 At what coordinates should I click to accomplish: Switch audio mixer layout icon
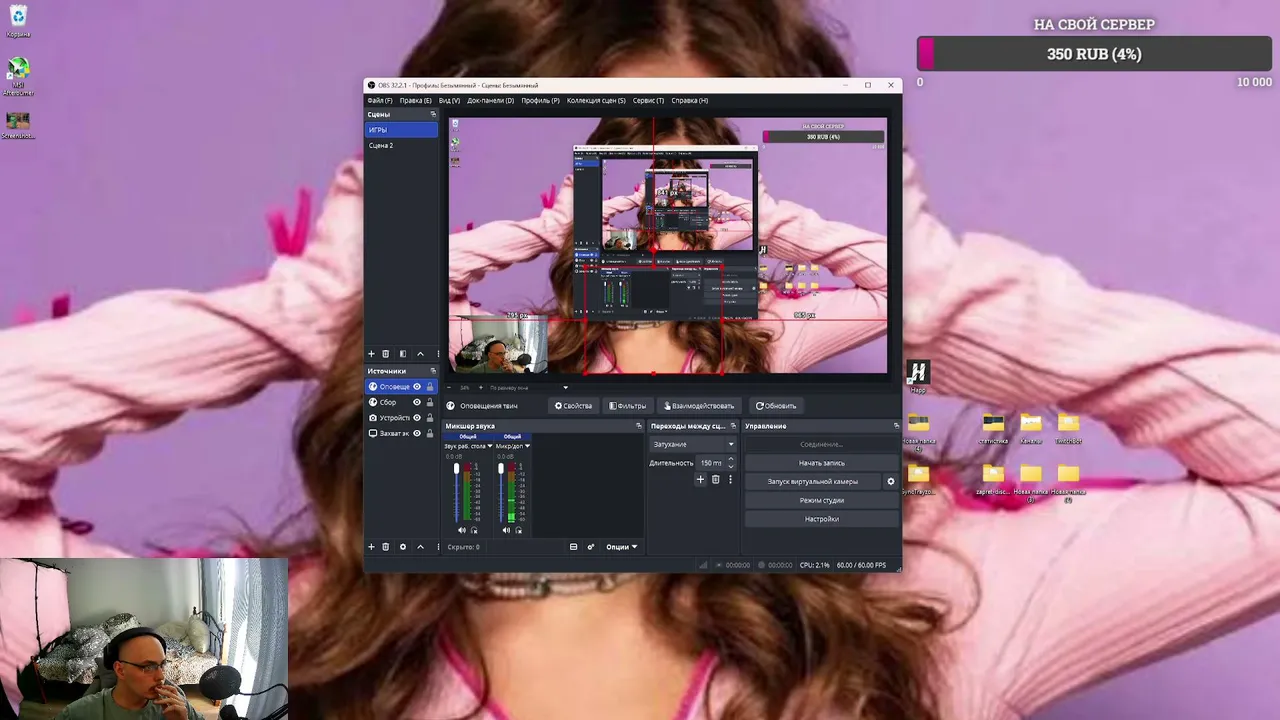[x=573, y=547]
